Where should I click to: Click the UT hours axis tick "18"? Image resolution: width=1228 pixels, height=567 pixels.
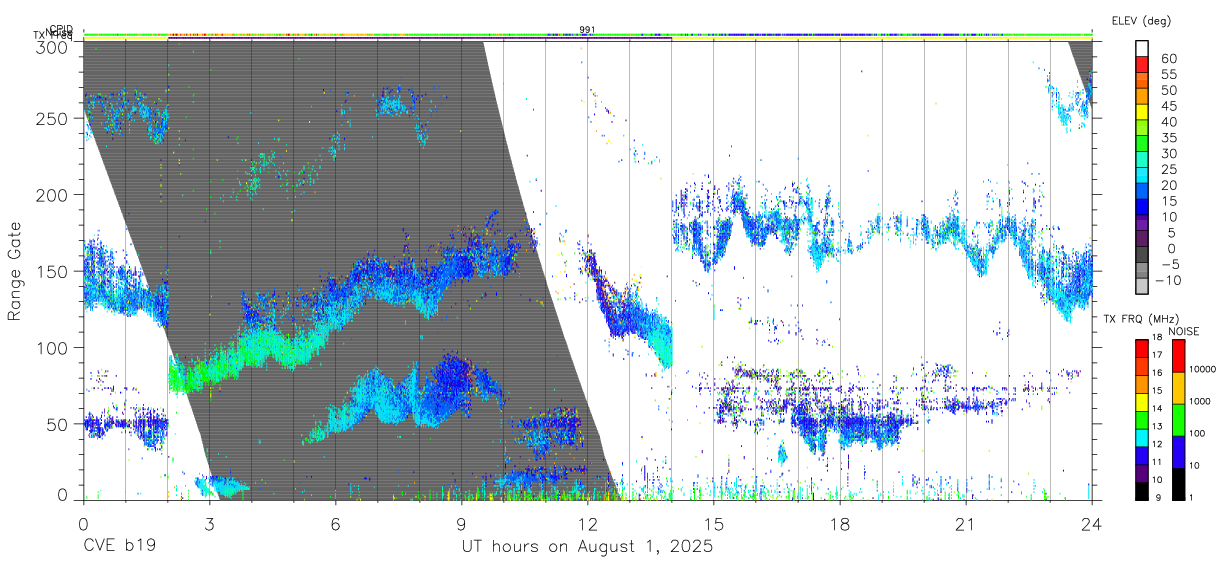tap(840, 523)
